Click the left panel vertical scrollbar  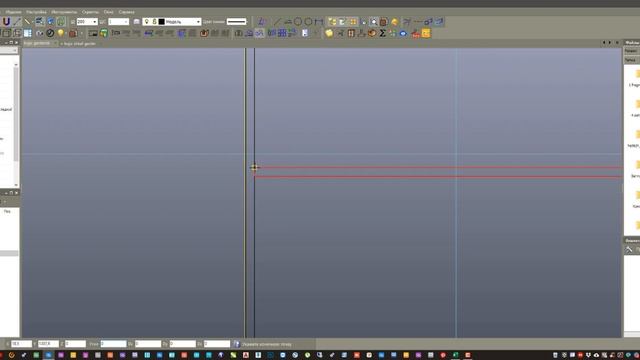(16, 114)
